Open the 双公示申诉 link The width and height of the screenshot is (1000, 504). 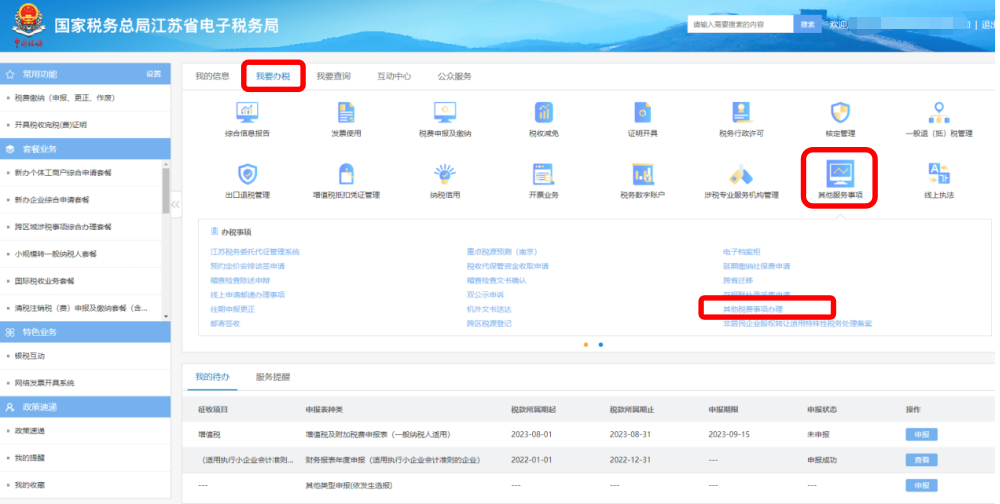click(x=485, y=295)
